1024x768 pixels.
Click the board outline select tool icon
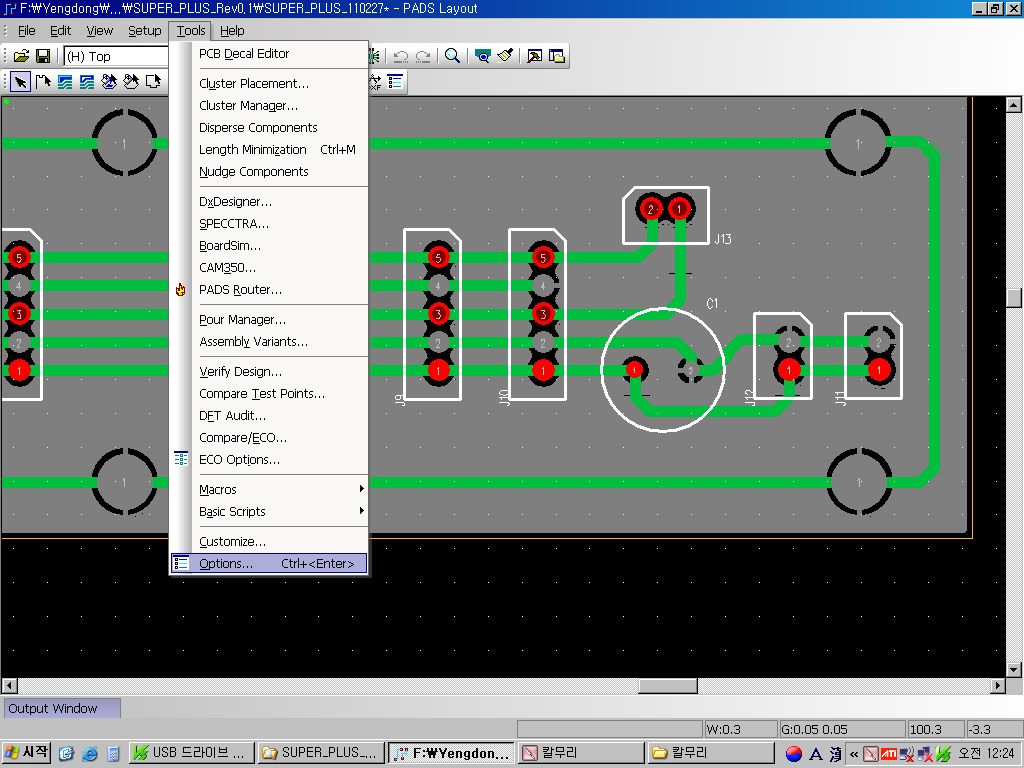point(43,82)
